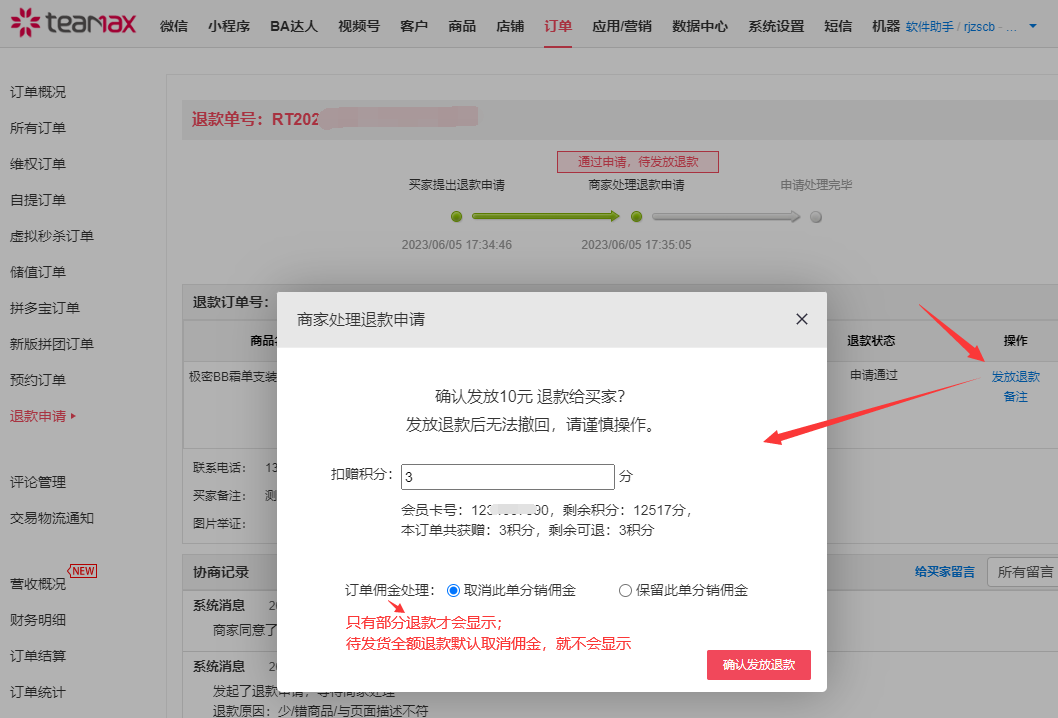Click the 备注 link under operations
The width and height of the screenshot is (1058, 718).
pos(1015,397)
